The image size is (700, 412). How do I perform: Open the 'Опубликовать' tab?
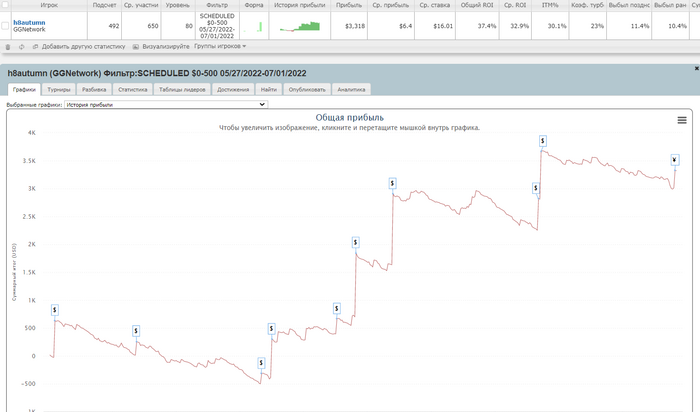[x=307, y=89]
